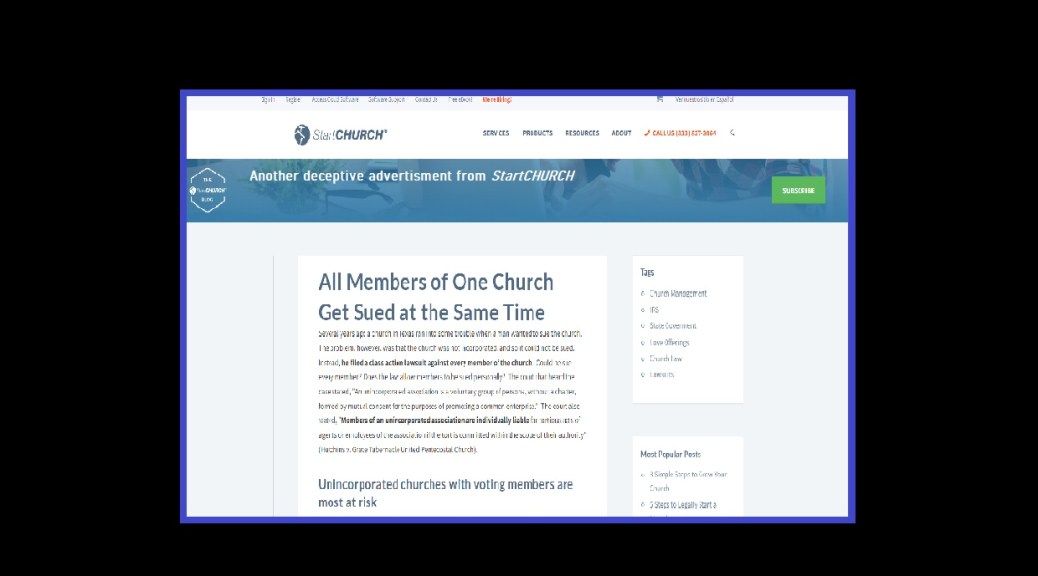Select the Church Management tag

tap(677, 294)
